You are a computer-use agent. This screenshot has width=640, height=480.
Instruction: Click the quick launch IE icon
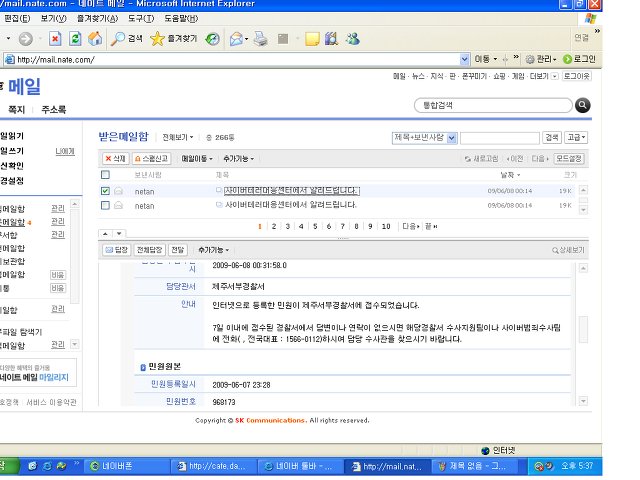[47, 466]
